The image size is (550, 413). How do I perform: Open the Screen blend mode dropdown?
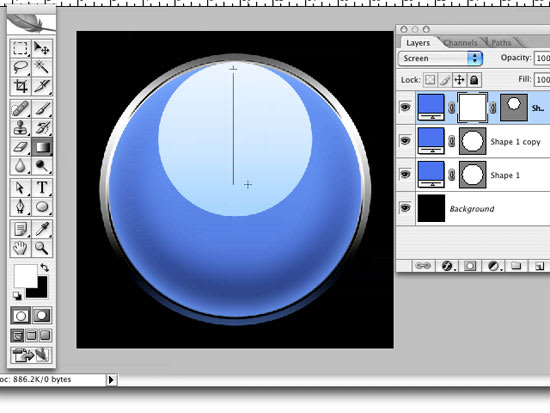point(440,58)
